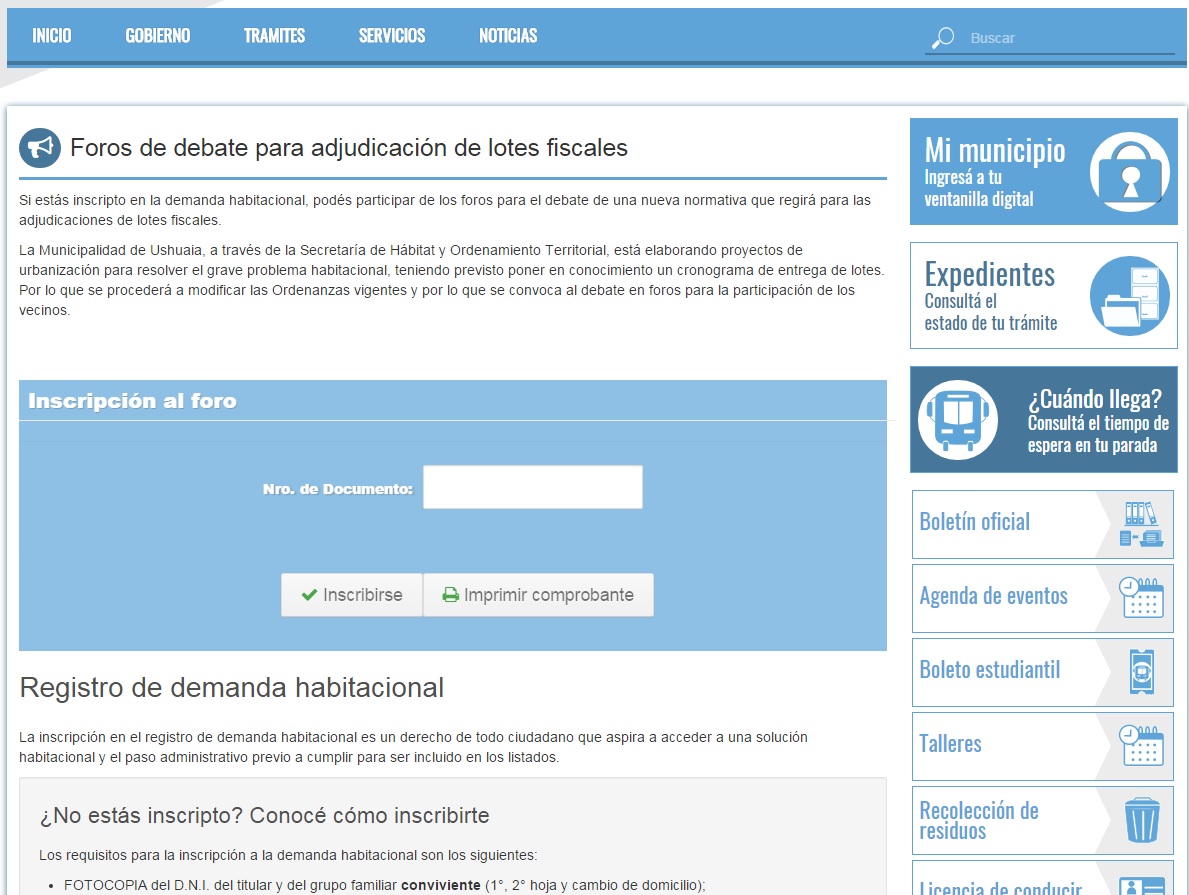Image resolution: width=1189 pixels, height=895 pixels.
Task: Click the search magnifier icon
Action: click(x=942, y=38)
